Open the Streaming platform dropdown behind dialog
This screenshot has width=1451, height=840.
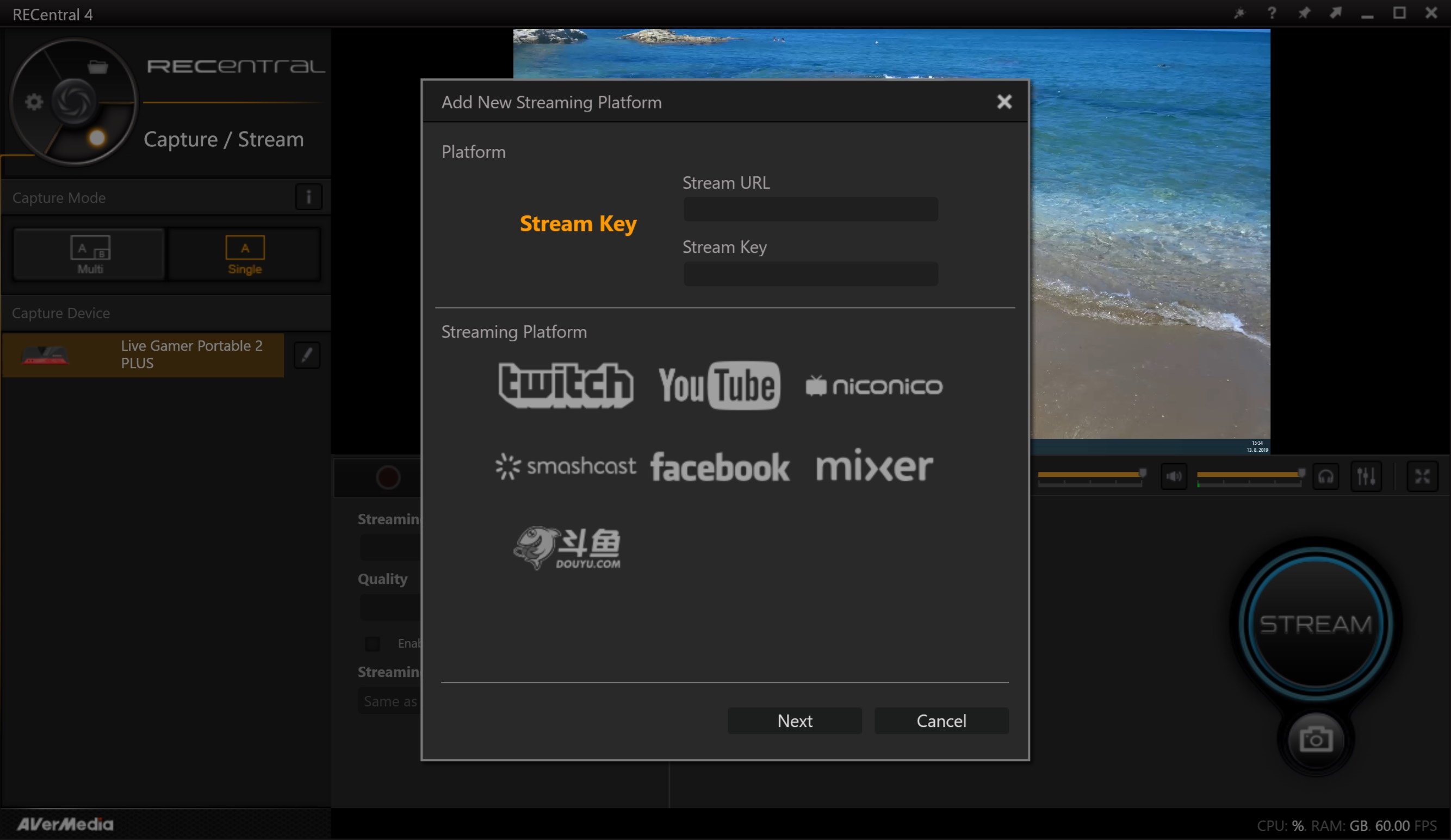point(390,547)
